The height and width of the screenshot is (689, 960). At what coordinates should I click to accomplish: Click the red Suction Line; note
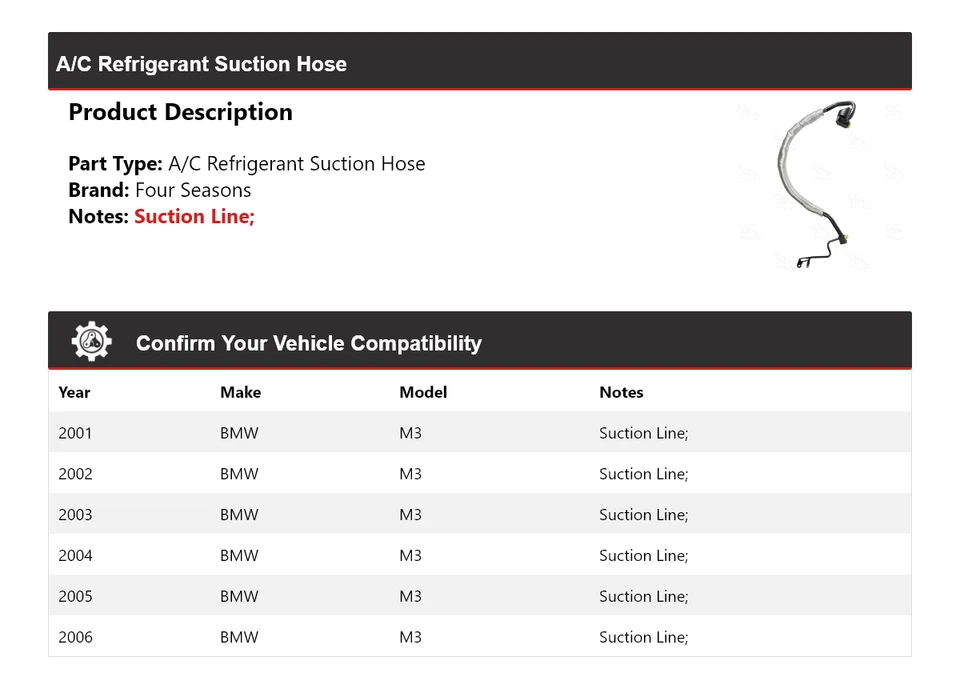(194, 216)
